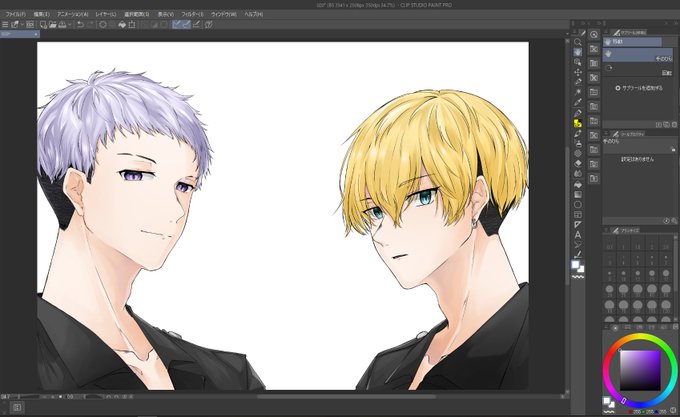
Task: Open the ヘルプ(H) menu
Action: 254,14
